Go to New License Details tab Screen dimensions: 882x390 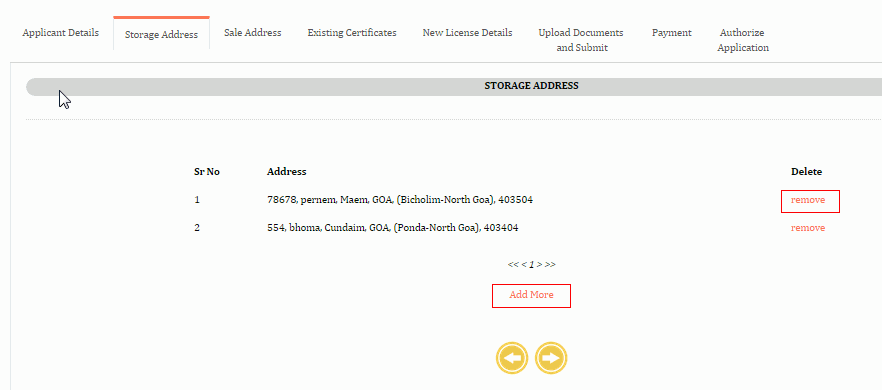pos(467,33)
